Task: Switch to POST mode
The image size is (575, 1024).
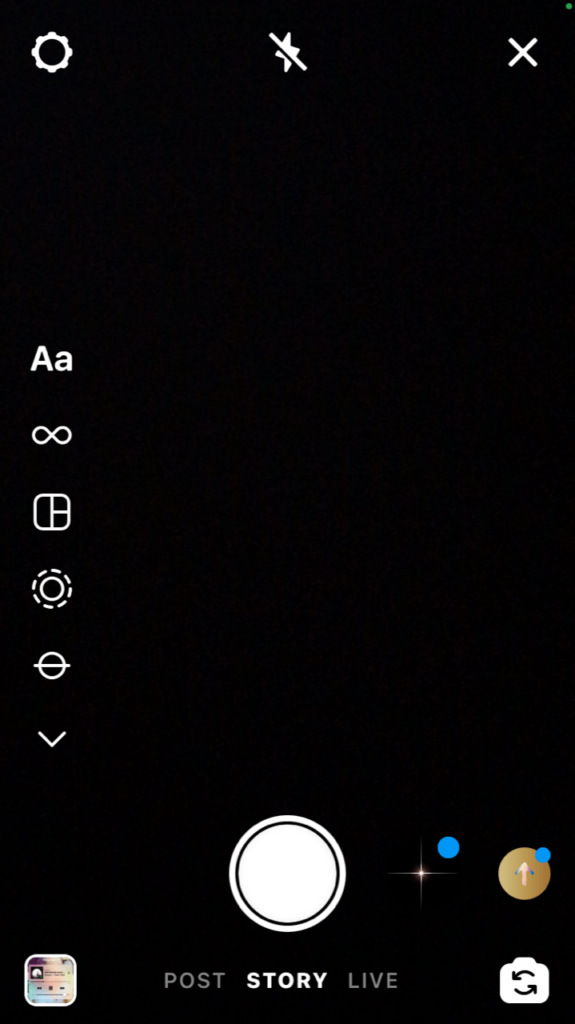Action: 195,981
